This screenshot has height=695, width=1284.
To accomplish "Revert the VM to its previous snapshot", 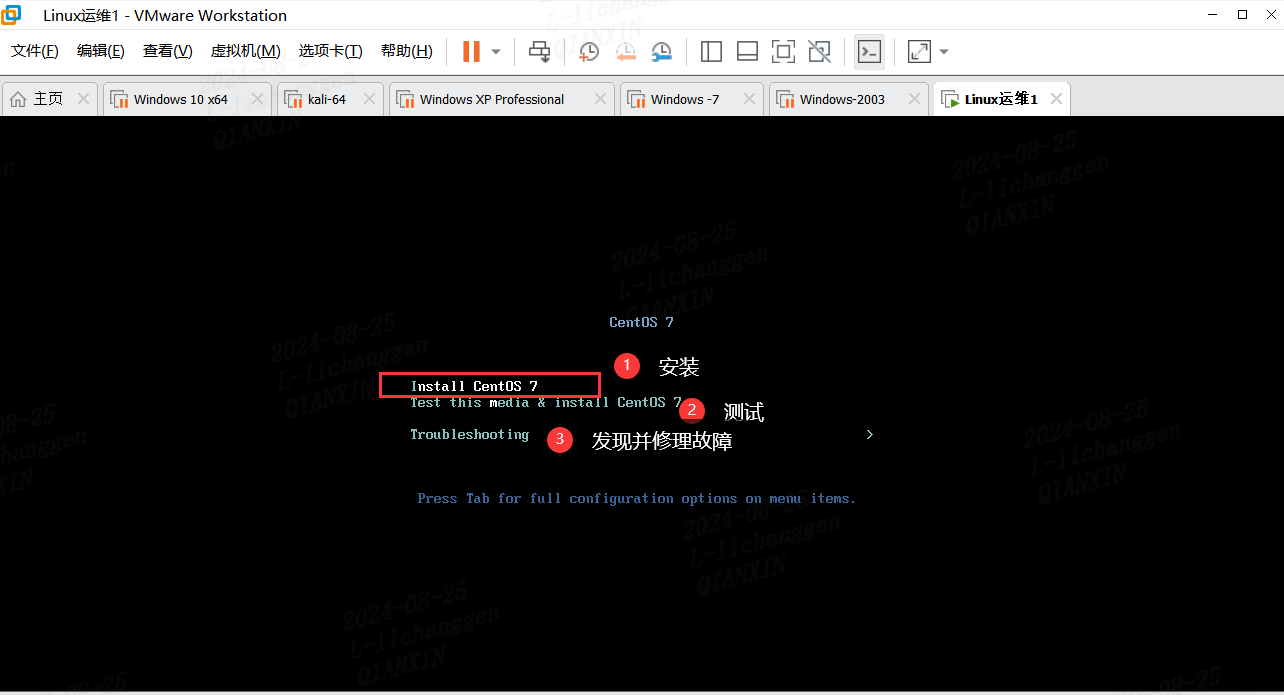I will 625,52.
